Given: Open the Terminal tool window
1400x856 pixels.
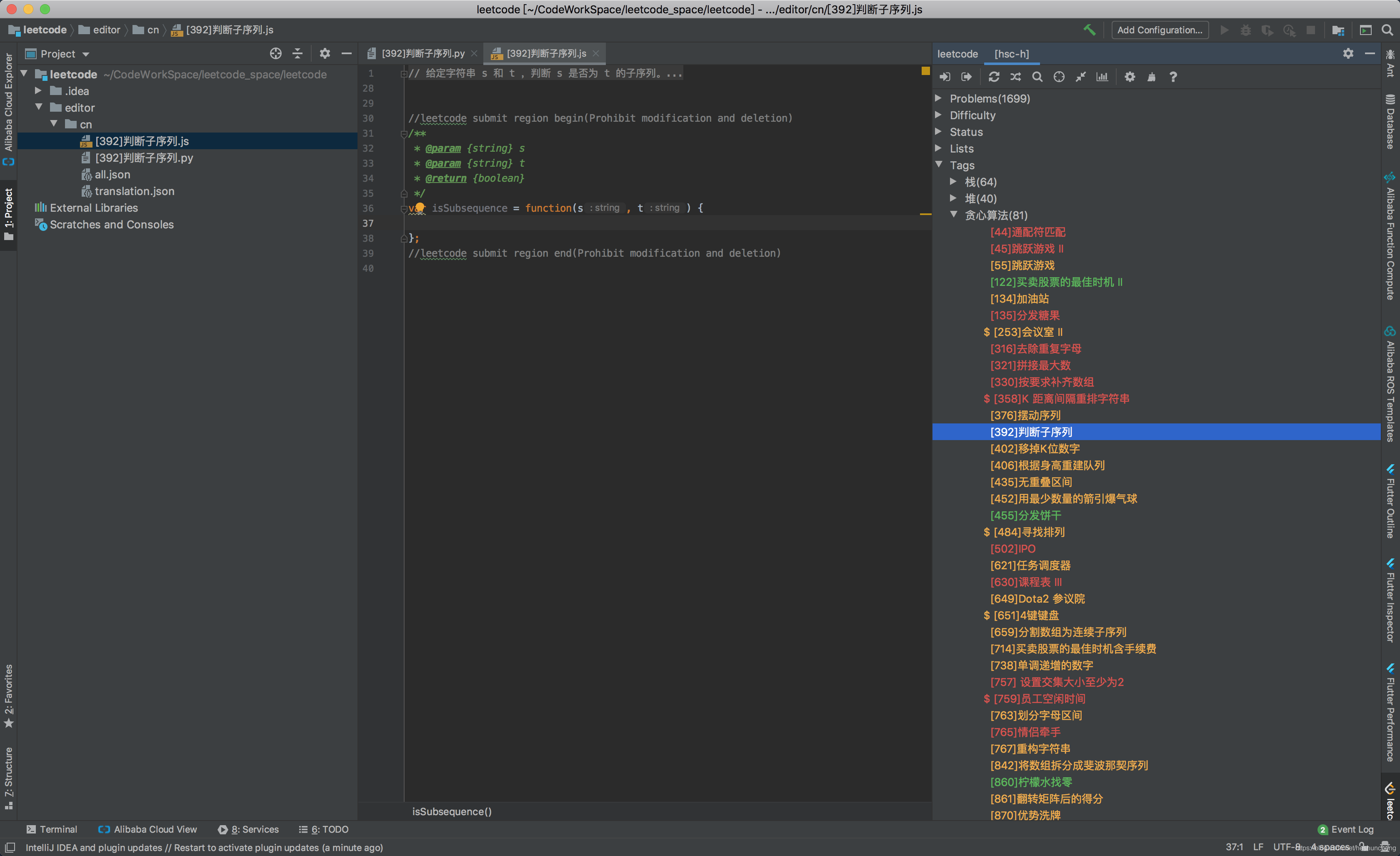Looking at the screenshot, I should click(x=52, y=829).
